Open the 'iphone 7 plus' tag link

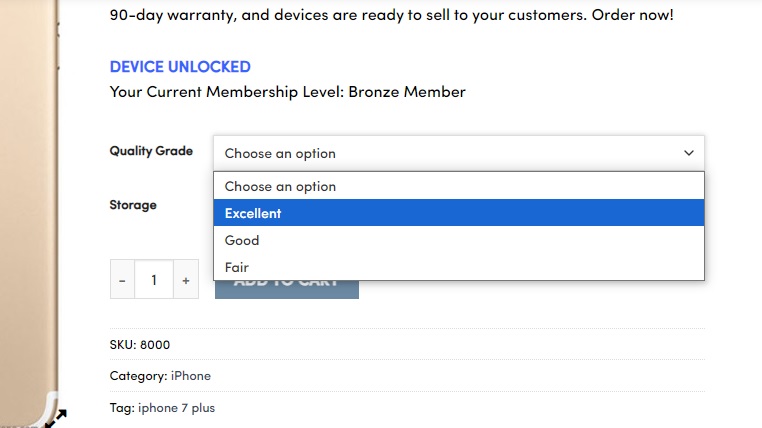pos(176,408)
